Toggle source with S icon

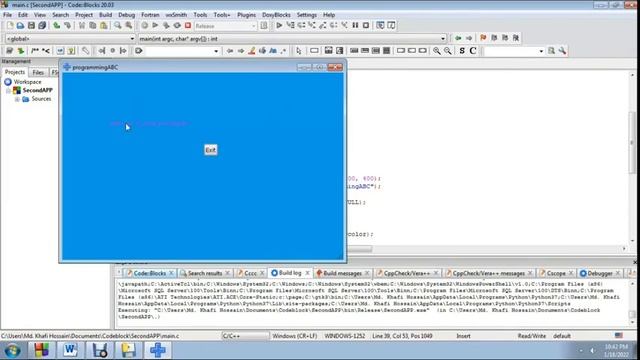coord(462,51)
